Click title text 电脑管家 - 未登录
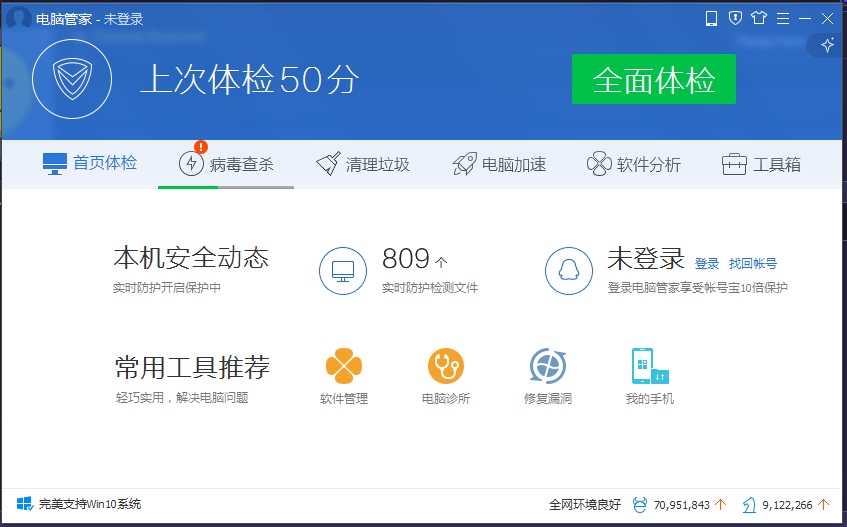 [x=90, y=19]
